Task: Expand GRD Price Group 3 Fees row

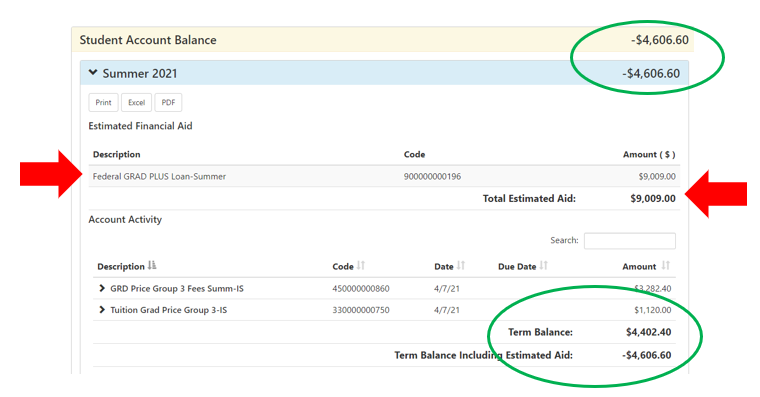Action: 102,288
